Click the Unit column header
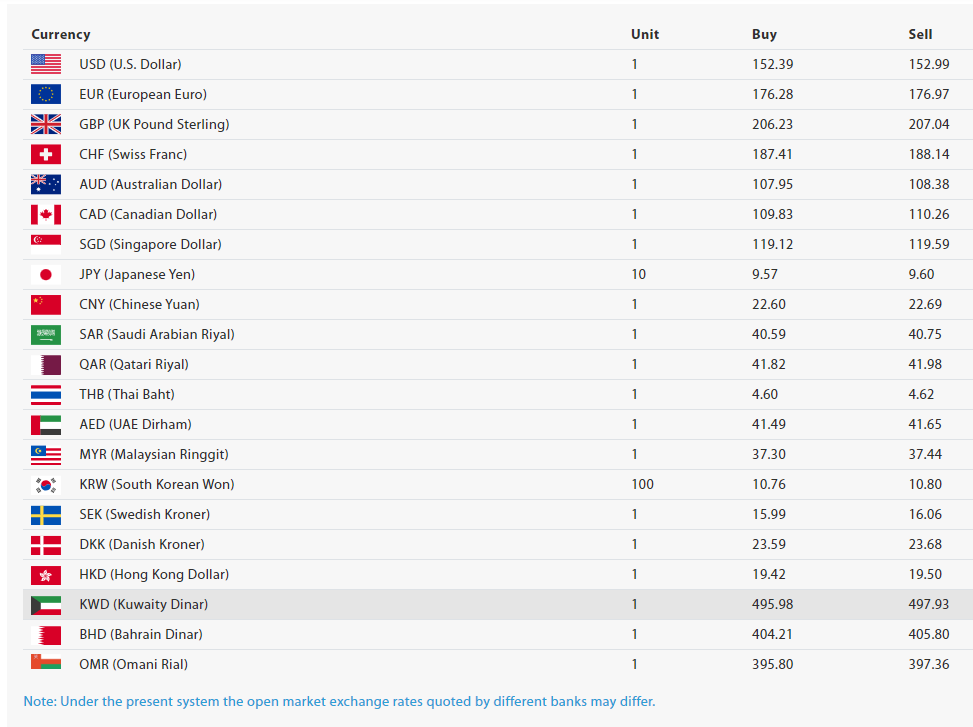The height and width of the screenshot is (727, 973). point(645,35)
